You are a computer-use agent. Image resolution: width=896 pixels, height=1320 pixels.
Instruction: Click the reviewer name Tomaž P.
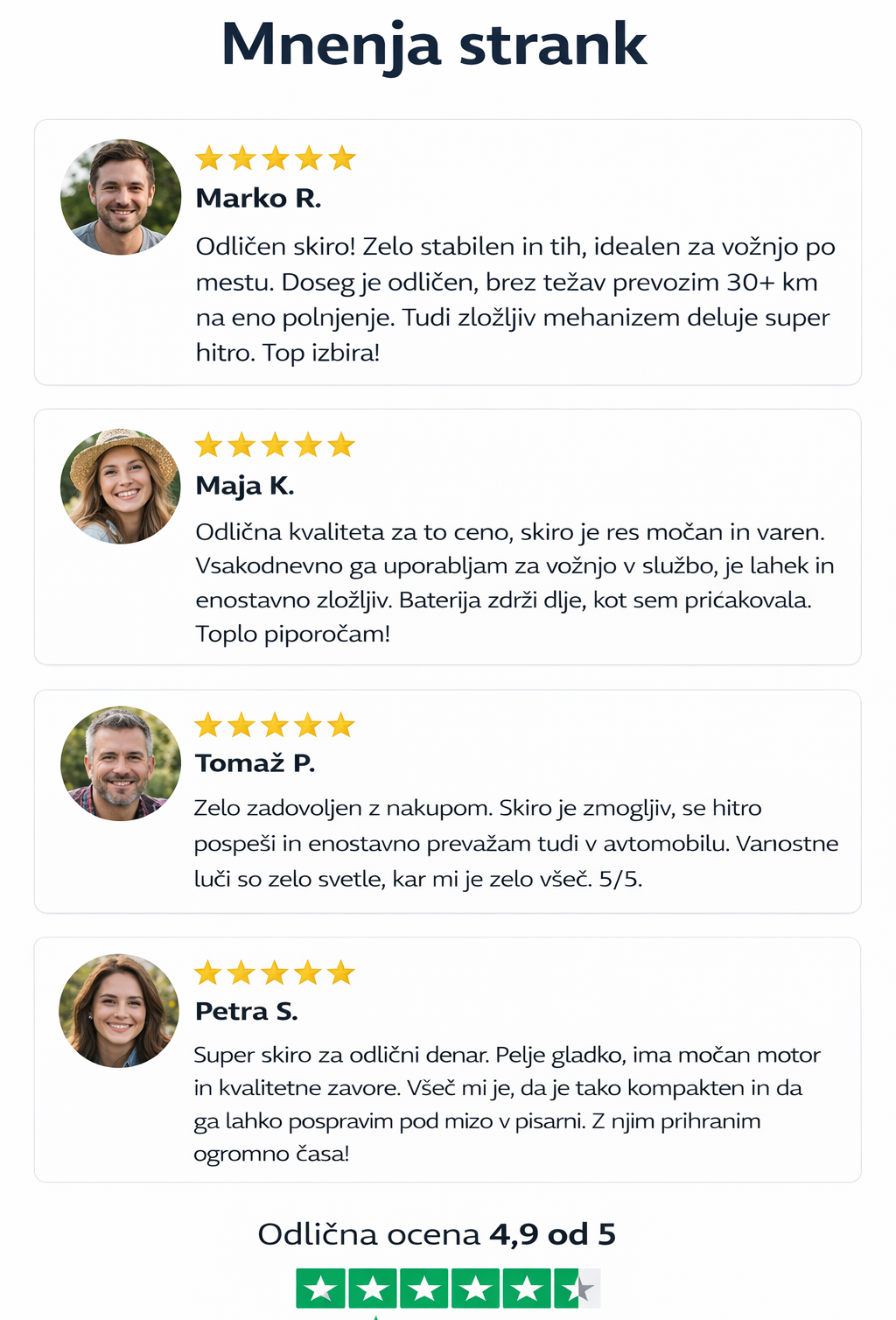point(255,763)
